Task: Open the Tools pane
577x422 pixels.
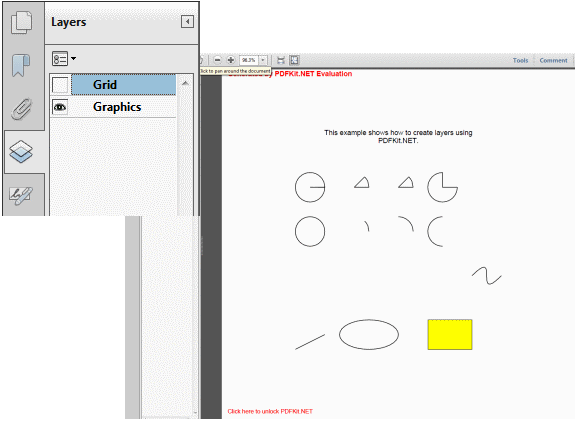Action: pos(520,60)
